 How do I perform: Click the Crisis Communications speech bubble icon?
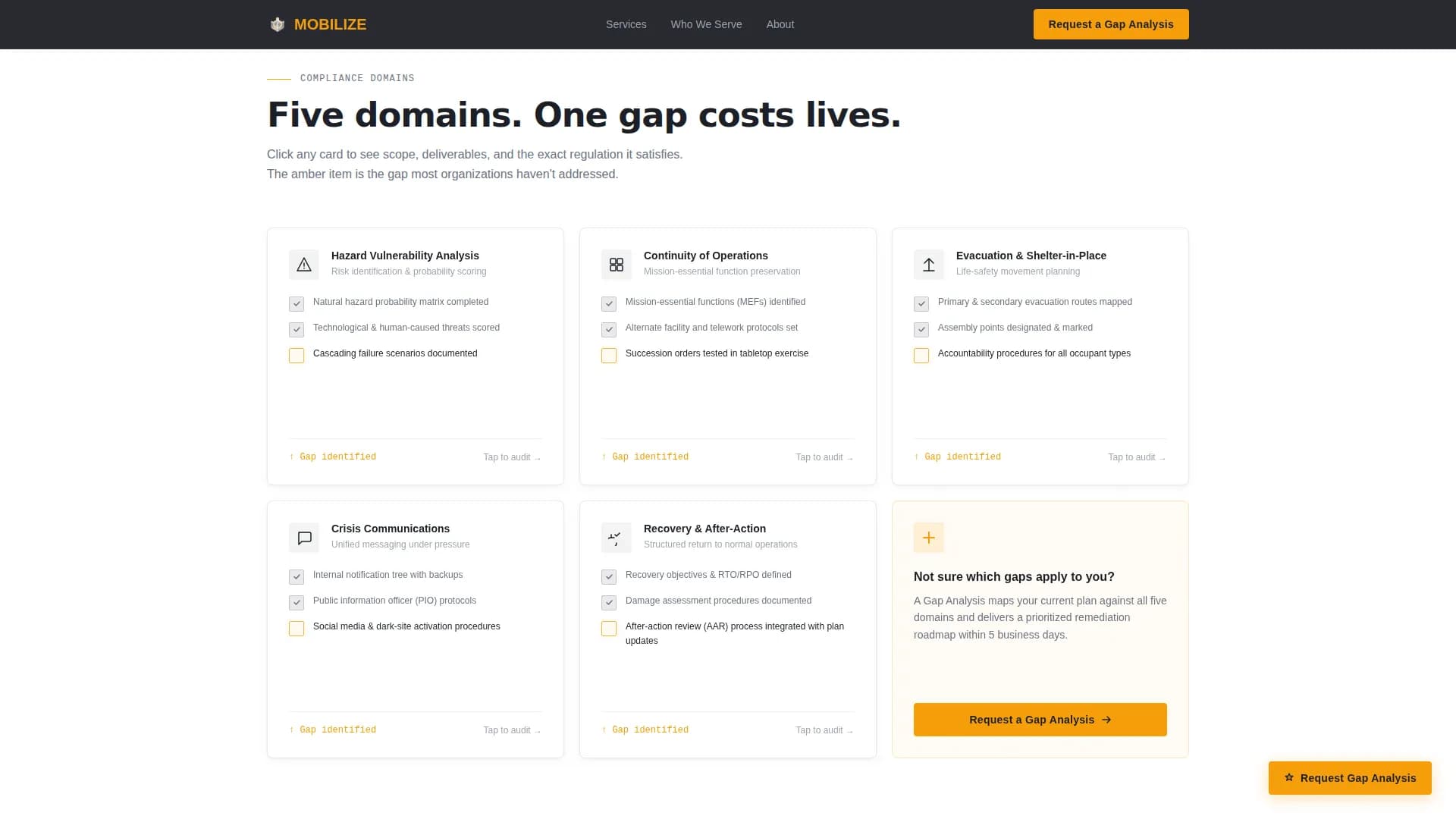[304, 538]
